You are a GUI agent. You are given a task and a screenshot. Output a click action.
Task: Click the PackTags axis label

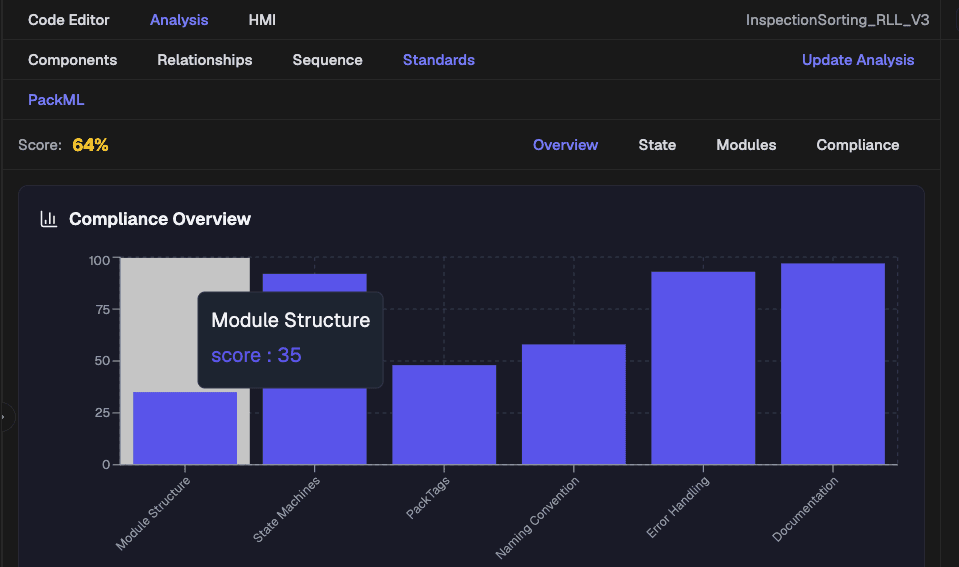coord(428,497)
